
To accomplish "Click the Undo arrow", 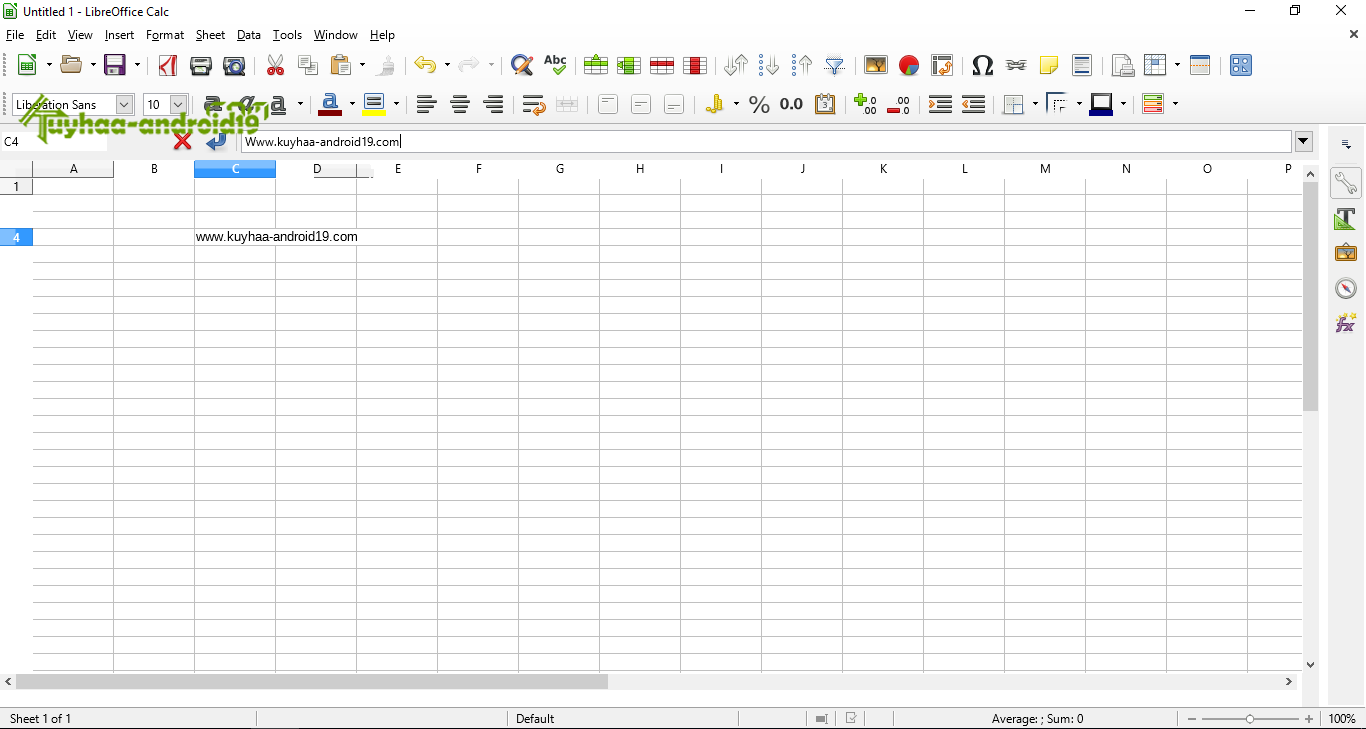I will point(425,65).
